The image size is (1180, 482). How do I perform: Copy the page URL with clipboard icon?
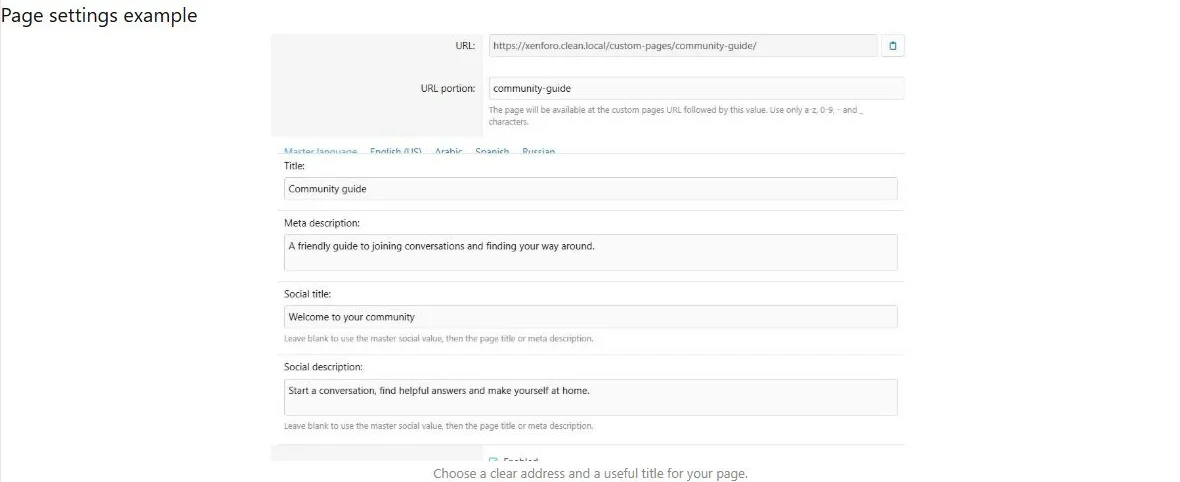click(893, 46)
